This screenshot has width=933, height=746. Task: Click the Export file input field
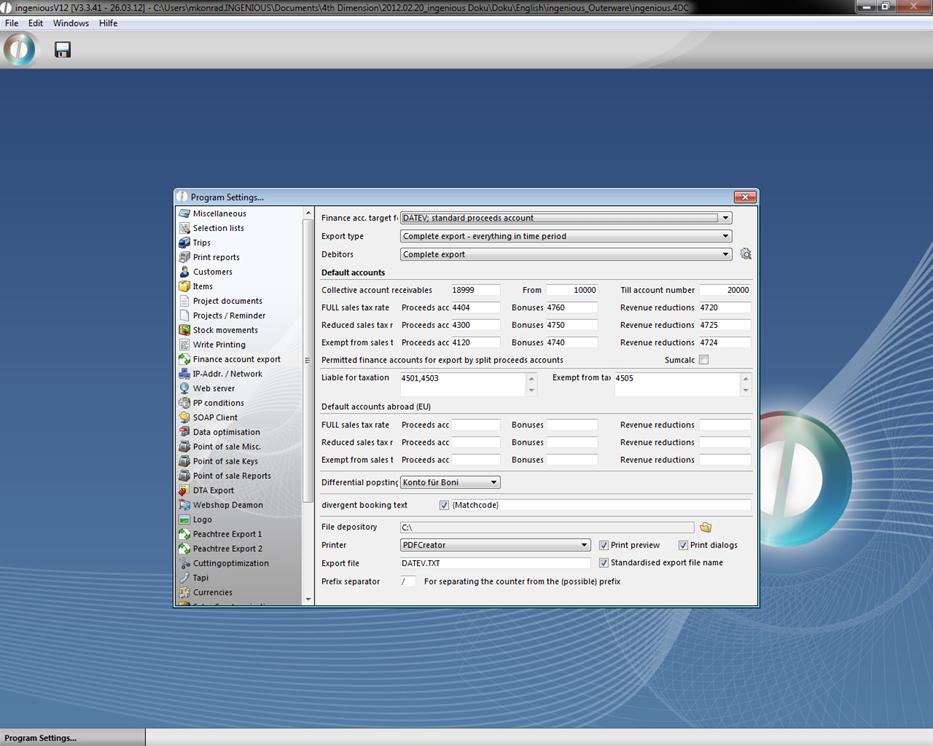click(x=496, y=563)
